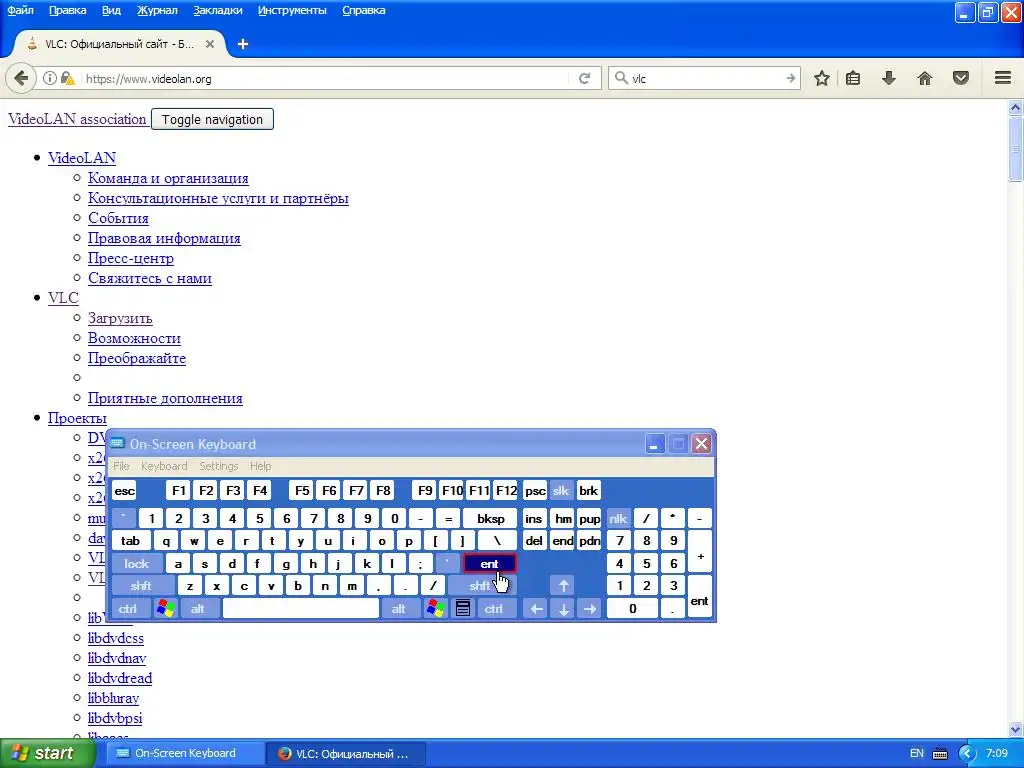This screenshot has height=768, width=1024.
Task: Open the Пресс-центр link
Action: coord(131,258)
